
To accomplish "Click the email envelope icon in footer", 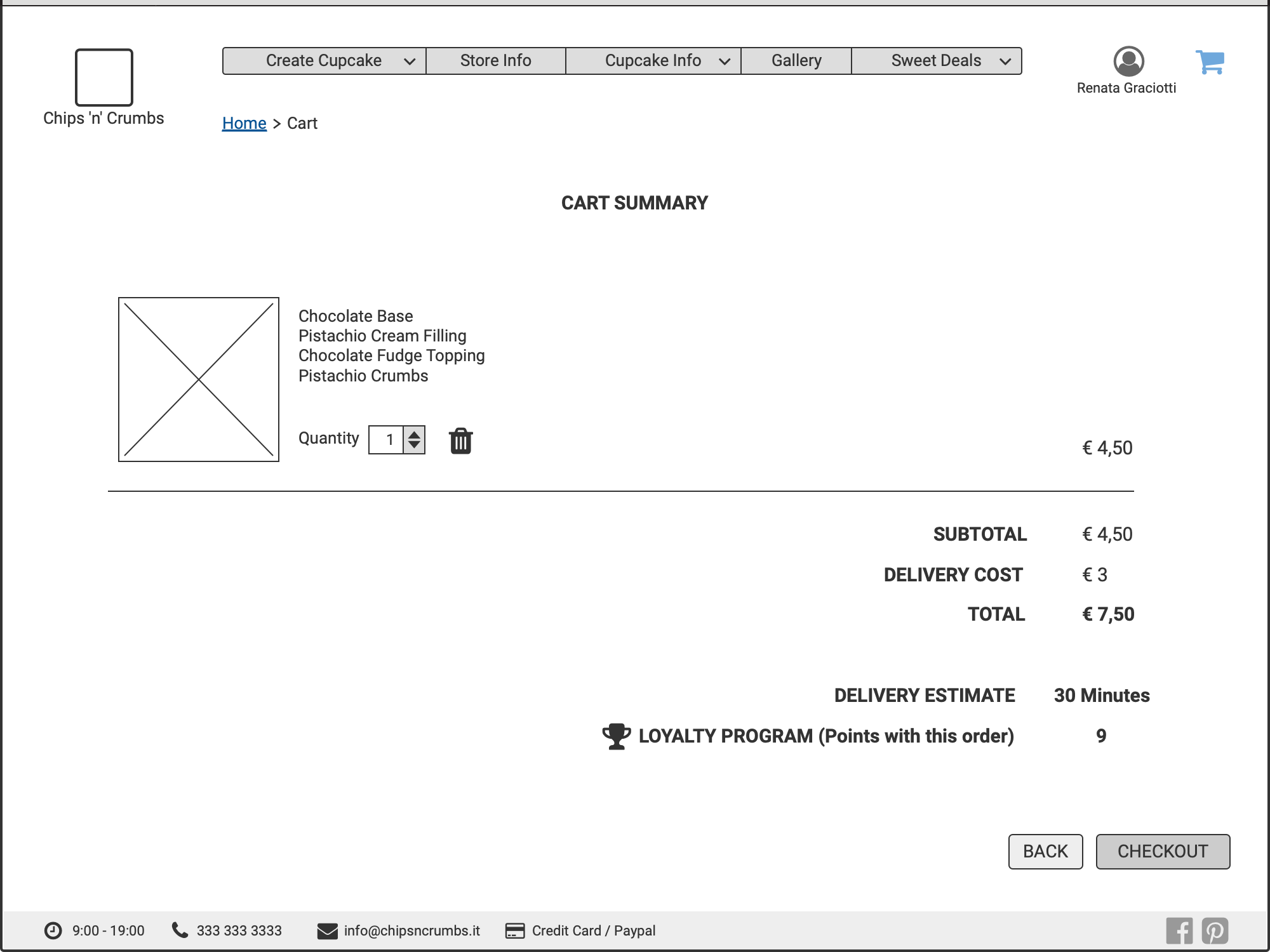I will (327, 931).
